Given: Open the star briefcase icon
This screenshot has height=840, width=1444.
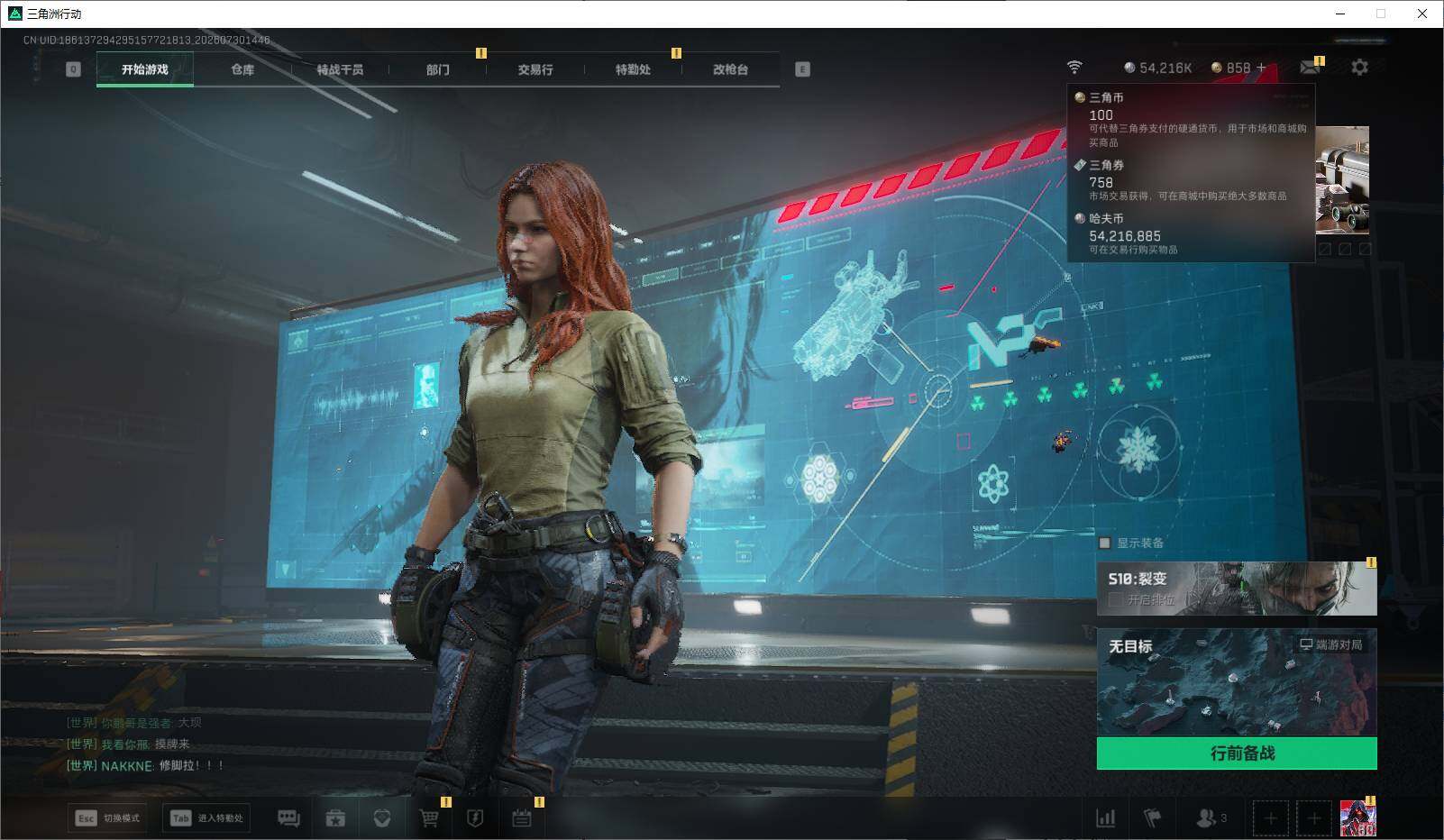Looking at the screenshot, I should [x=335, y=818].
